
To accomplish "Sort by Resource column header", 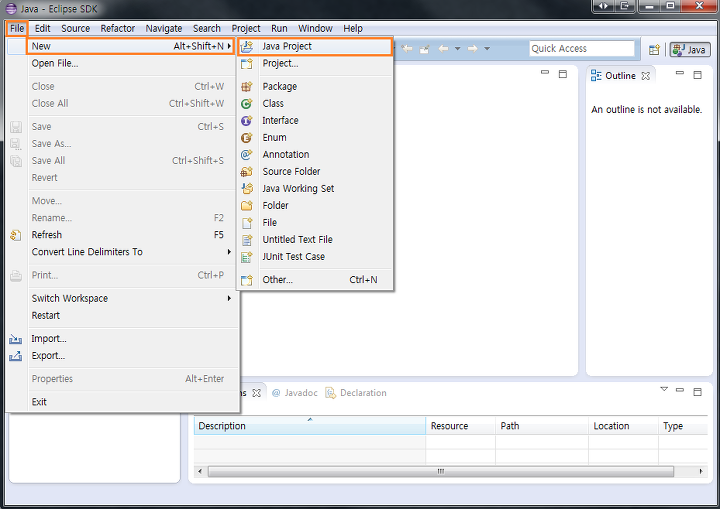I will (x=461, y=426).
